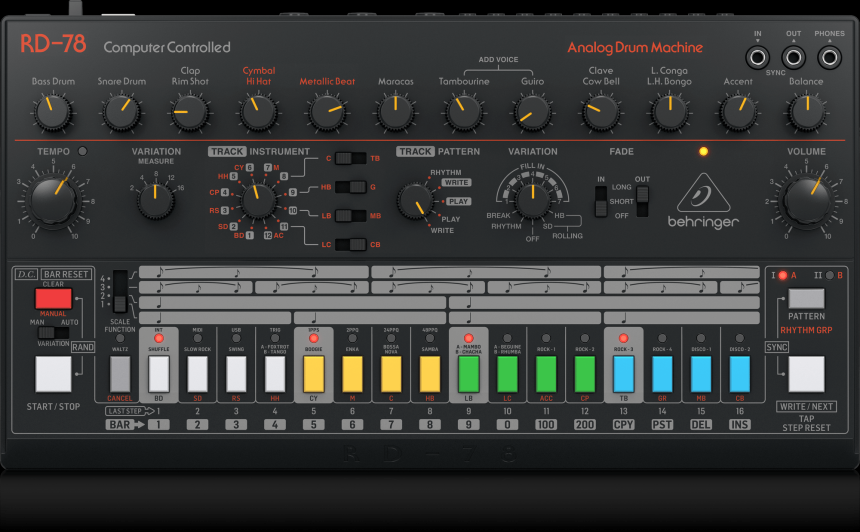Click blue step 16 CB Disco-2 button
Viewport: 860px width, 532px height.
tap(739, 374)
